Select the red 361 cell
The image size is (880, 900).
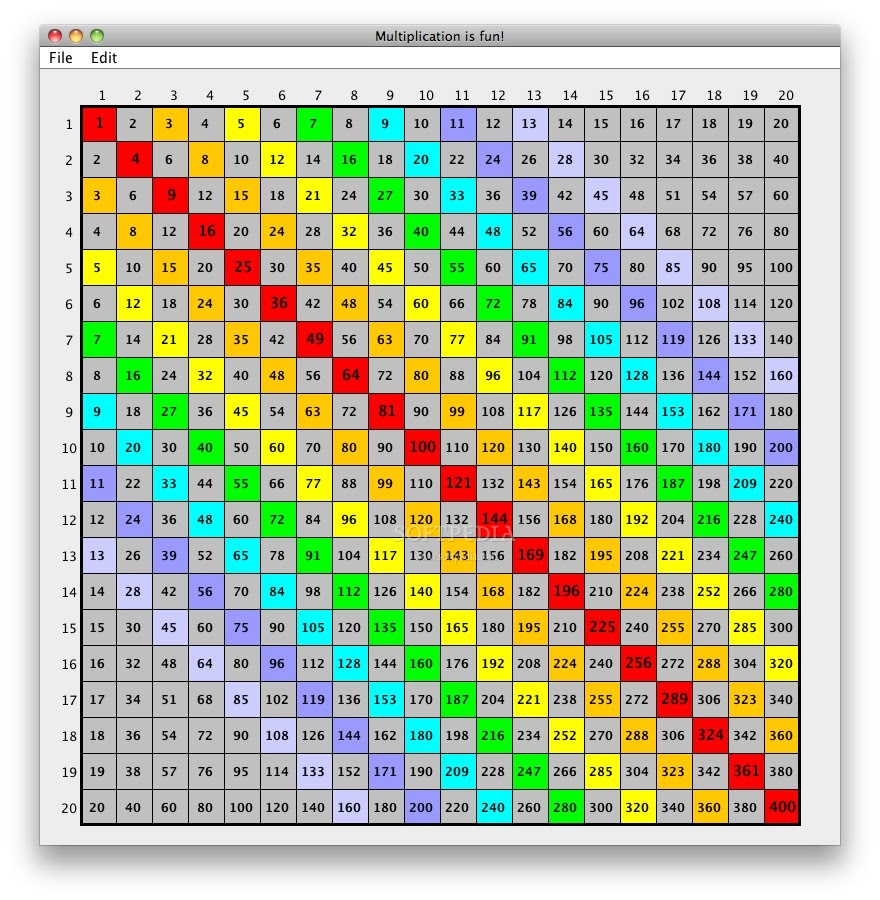click(746, 771)
